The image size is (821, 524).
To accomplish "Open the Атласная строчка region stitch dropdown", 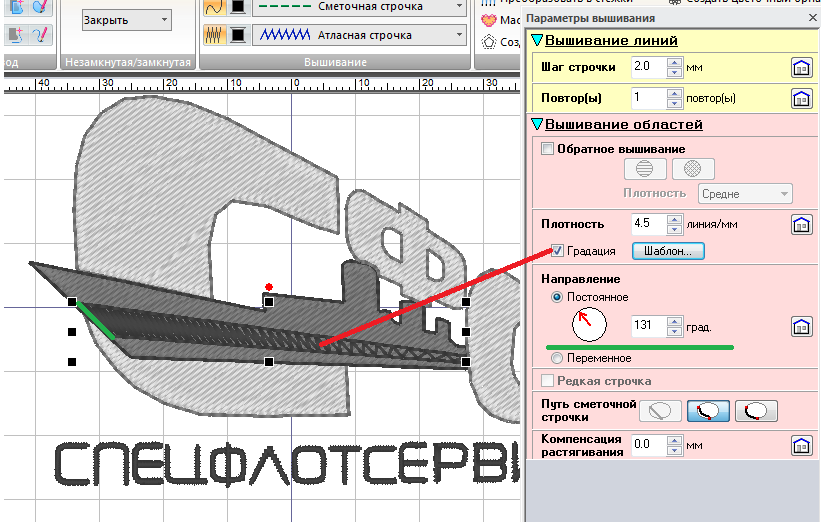I will (x=359, y=35).
